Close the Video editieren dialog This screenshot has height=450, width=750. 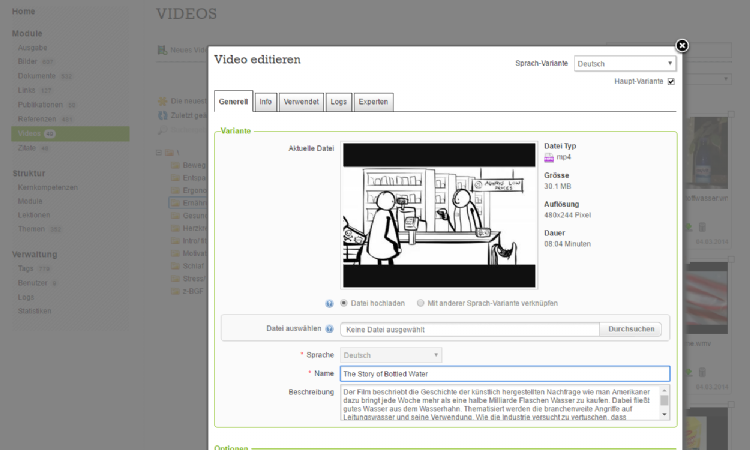[x=682, y=46]
